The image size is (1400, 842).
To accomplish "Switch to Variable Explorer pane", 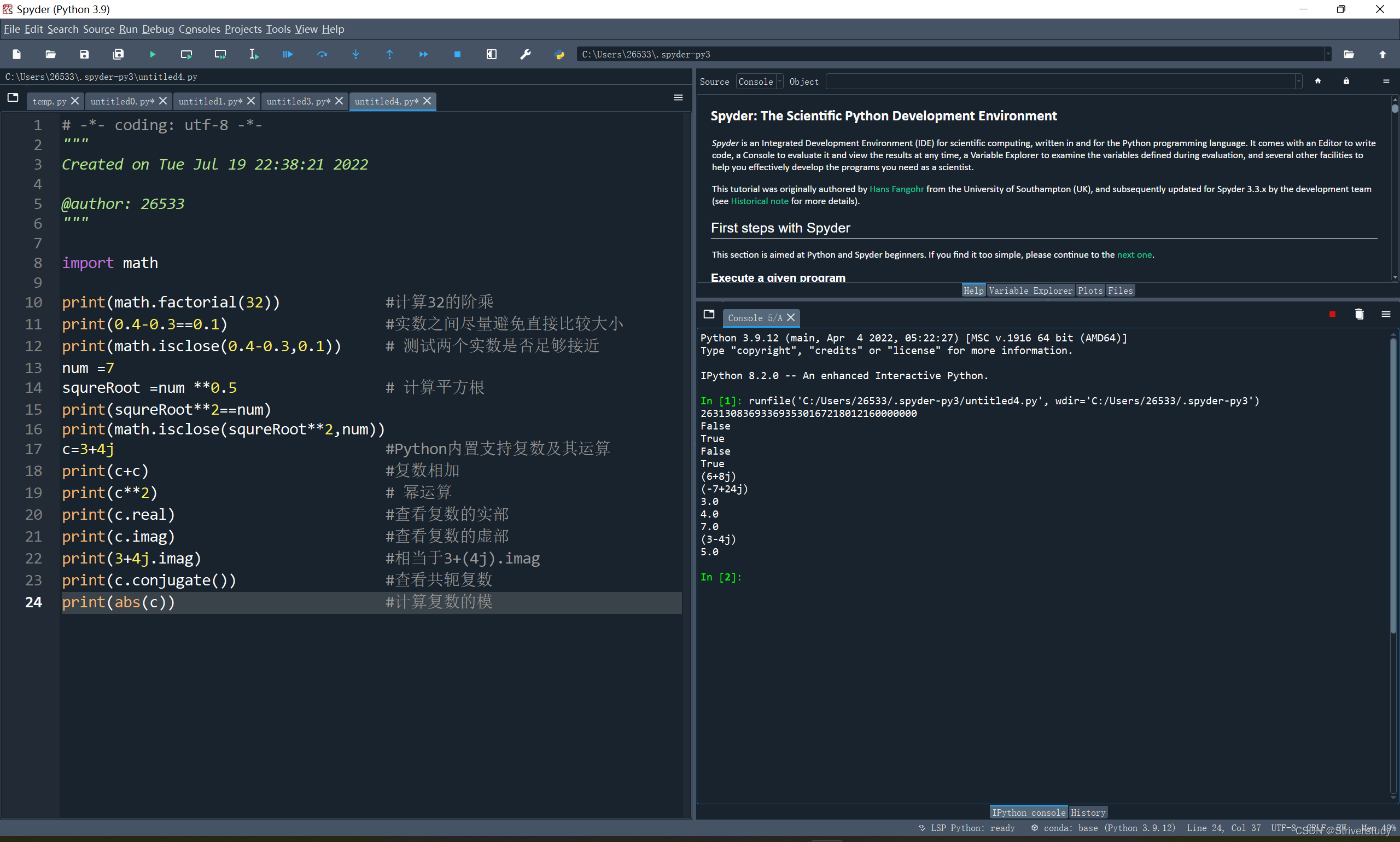I will [x=1030, y=291].
